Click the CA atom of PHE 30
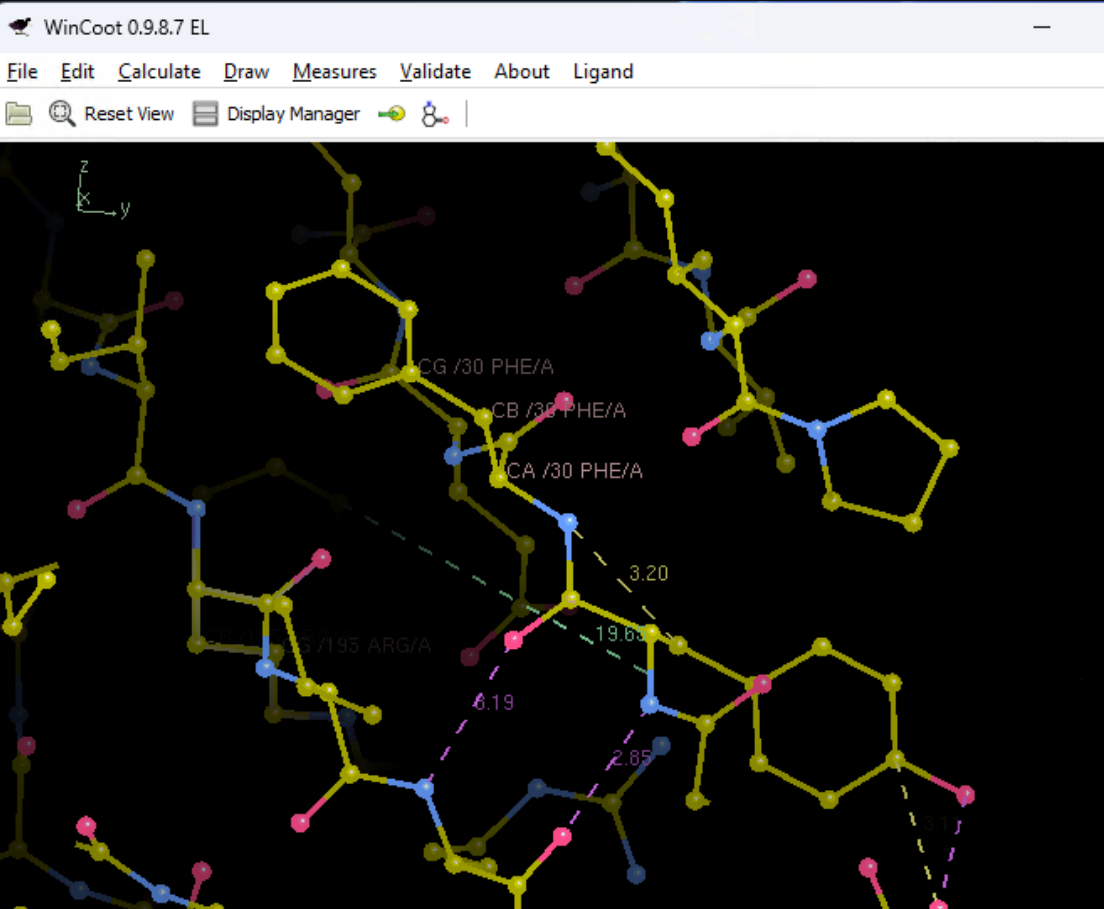This screenshot has width=1104, height=909. click(x=497, y=479)
